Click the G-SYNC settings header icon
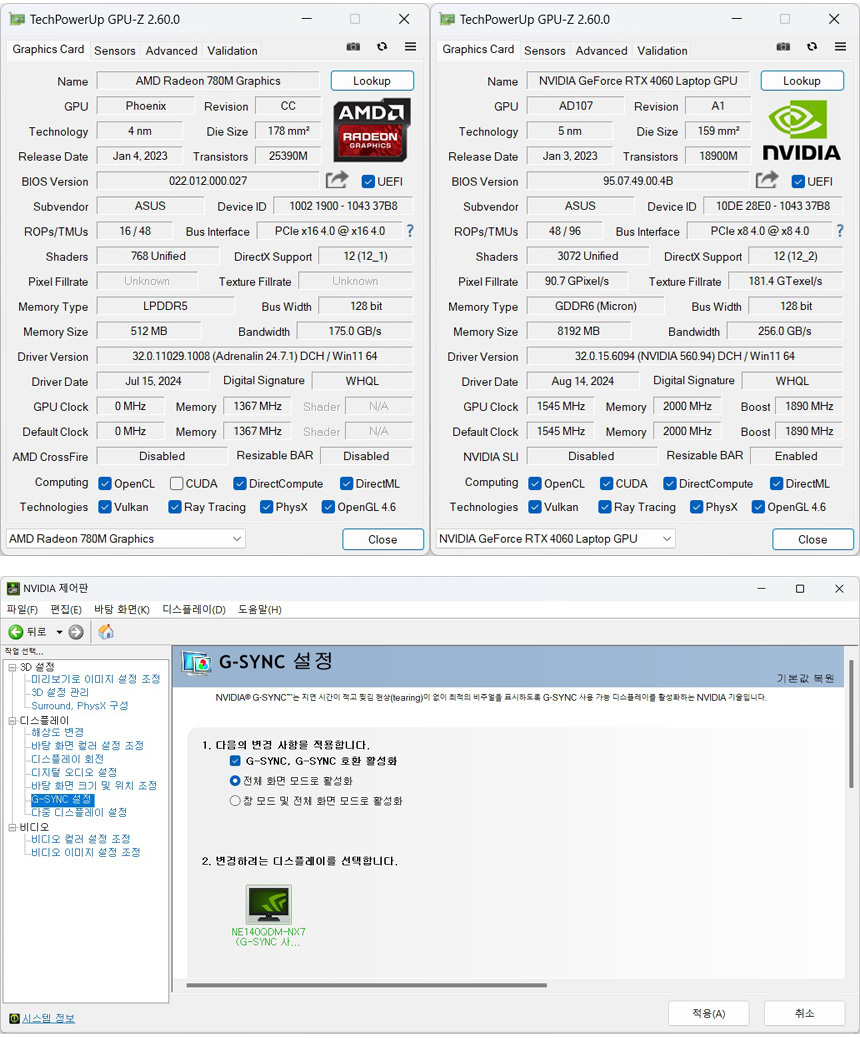Image resolution: width=860 pixels, height=1038 pixels. pyautogui.click(x=197, y=662)
